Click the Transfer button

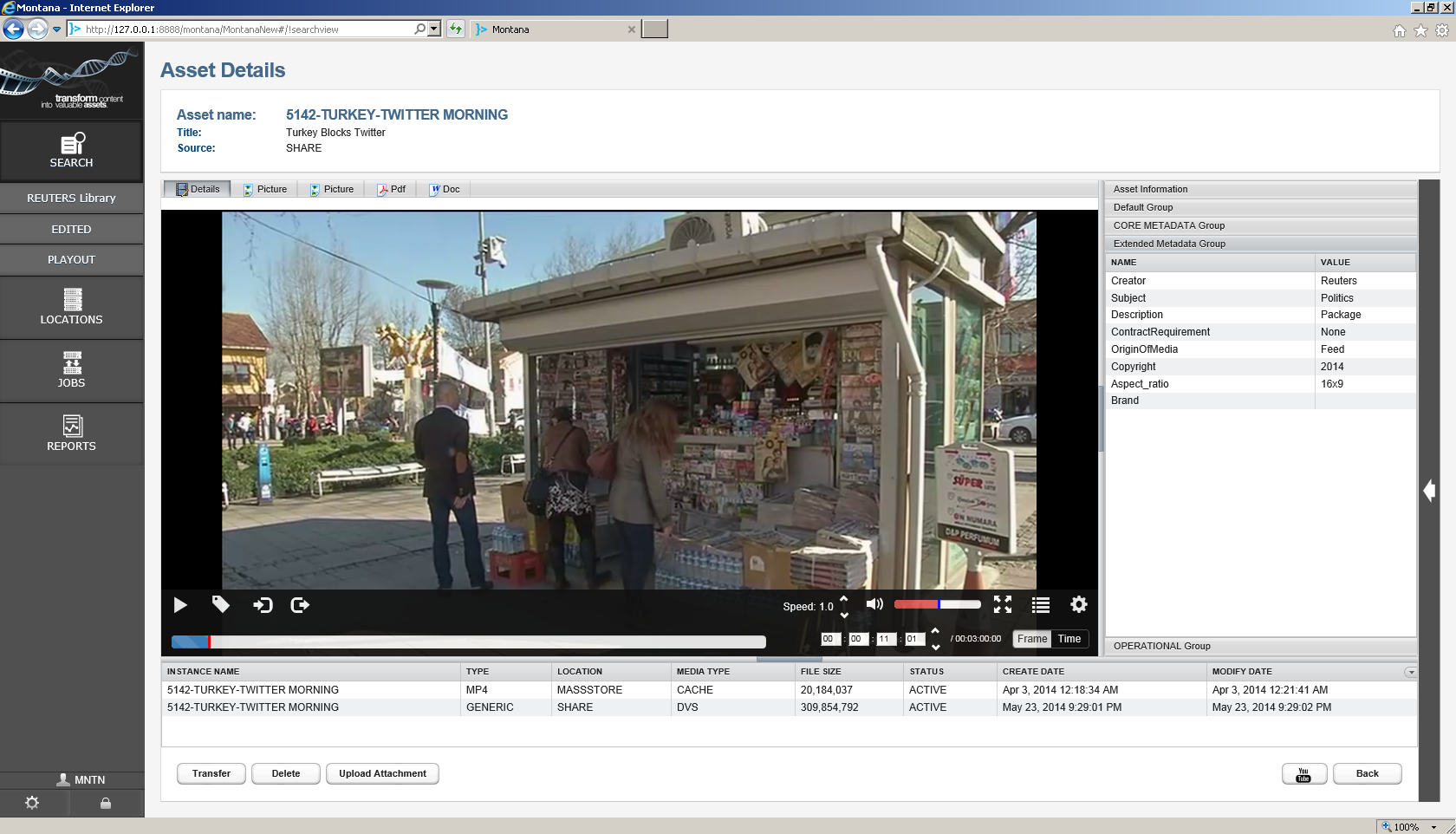(211, 774)
